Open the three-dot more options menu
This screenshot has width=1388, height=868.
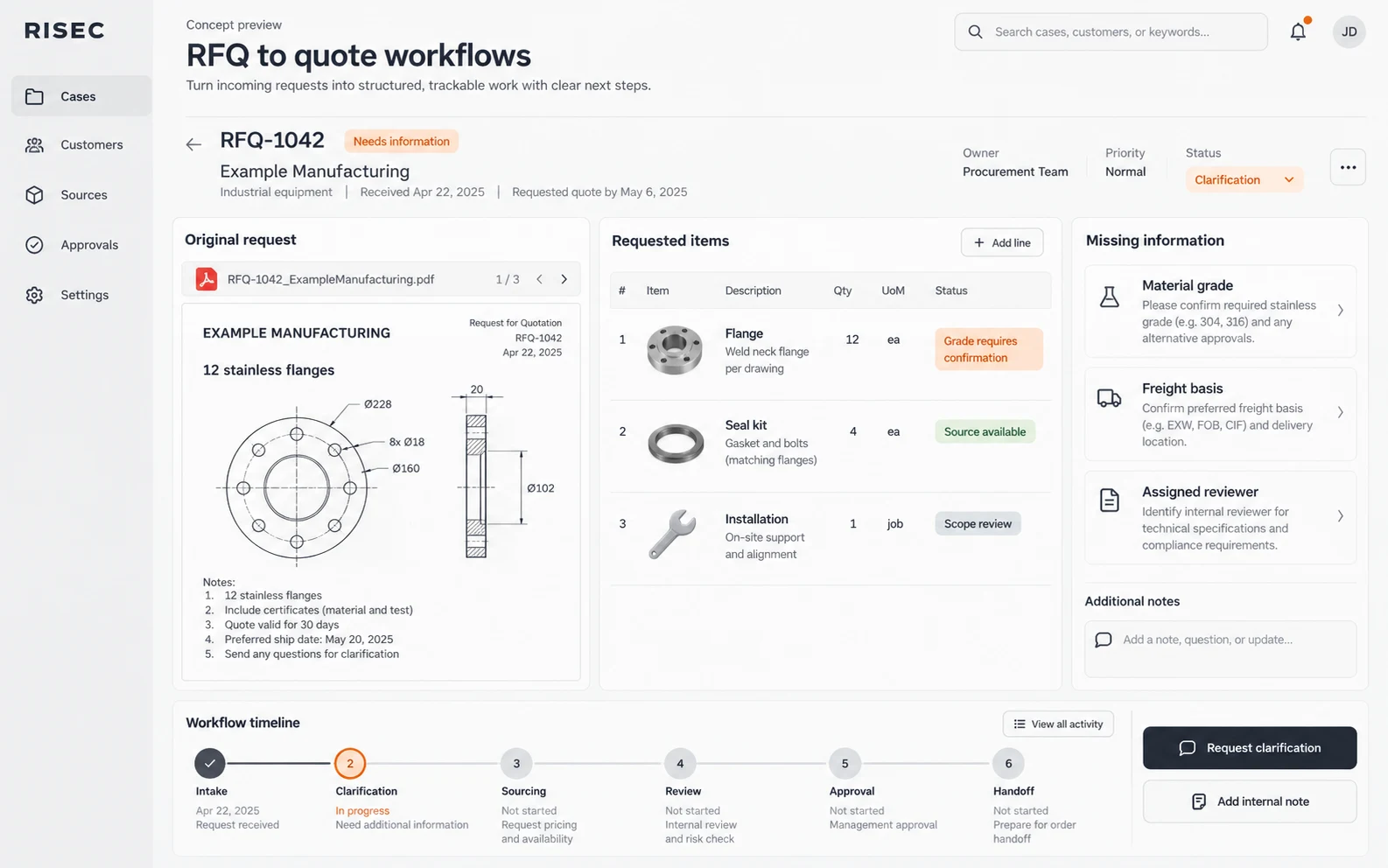tap(1348, 167)
